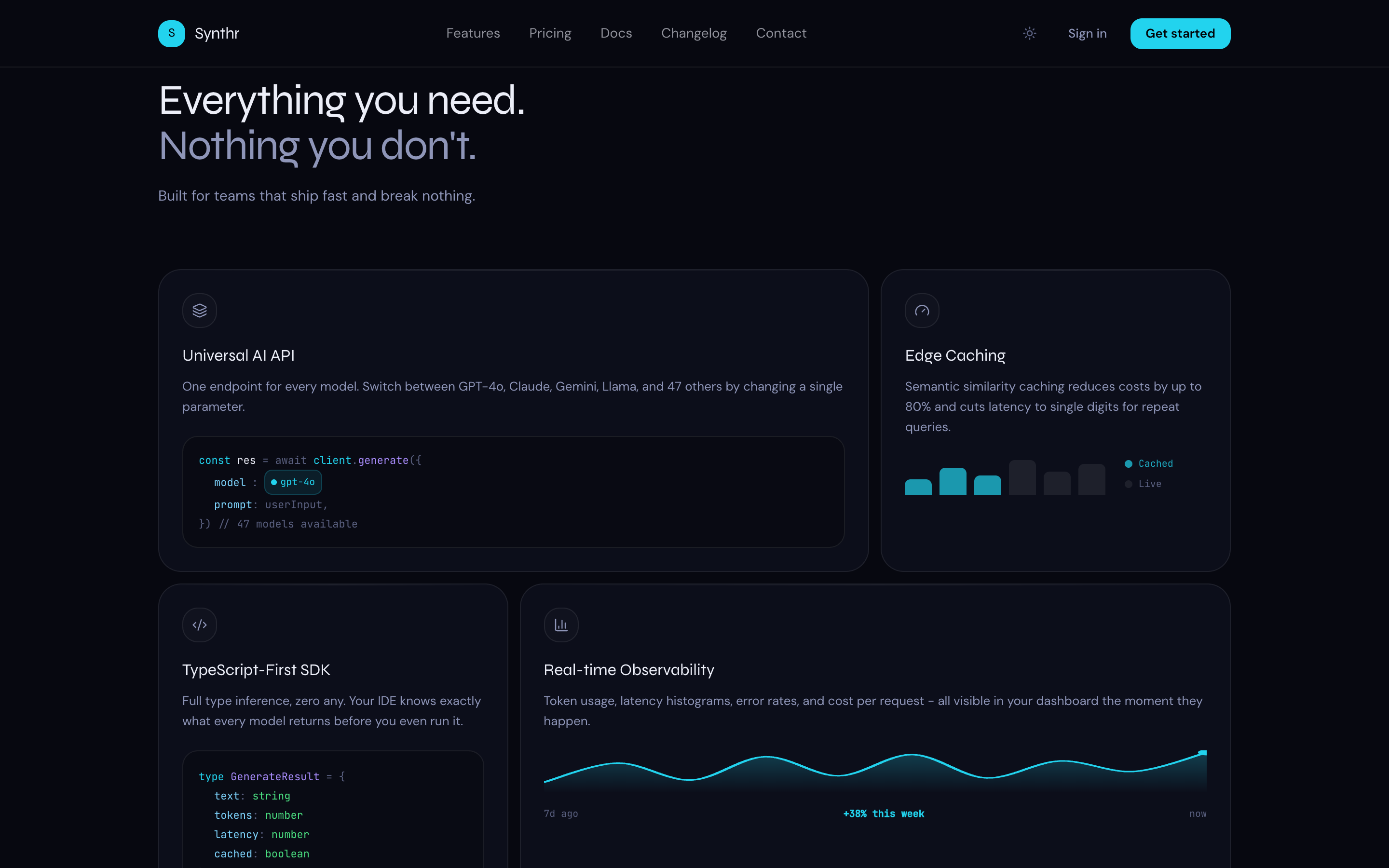This screenshot has height=868, width=1389.
Task: Open the Features nav item
Action: tap(473, 33)
